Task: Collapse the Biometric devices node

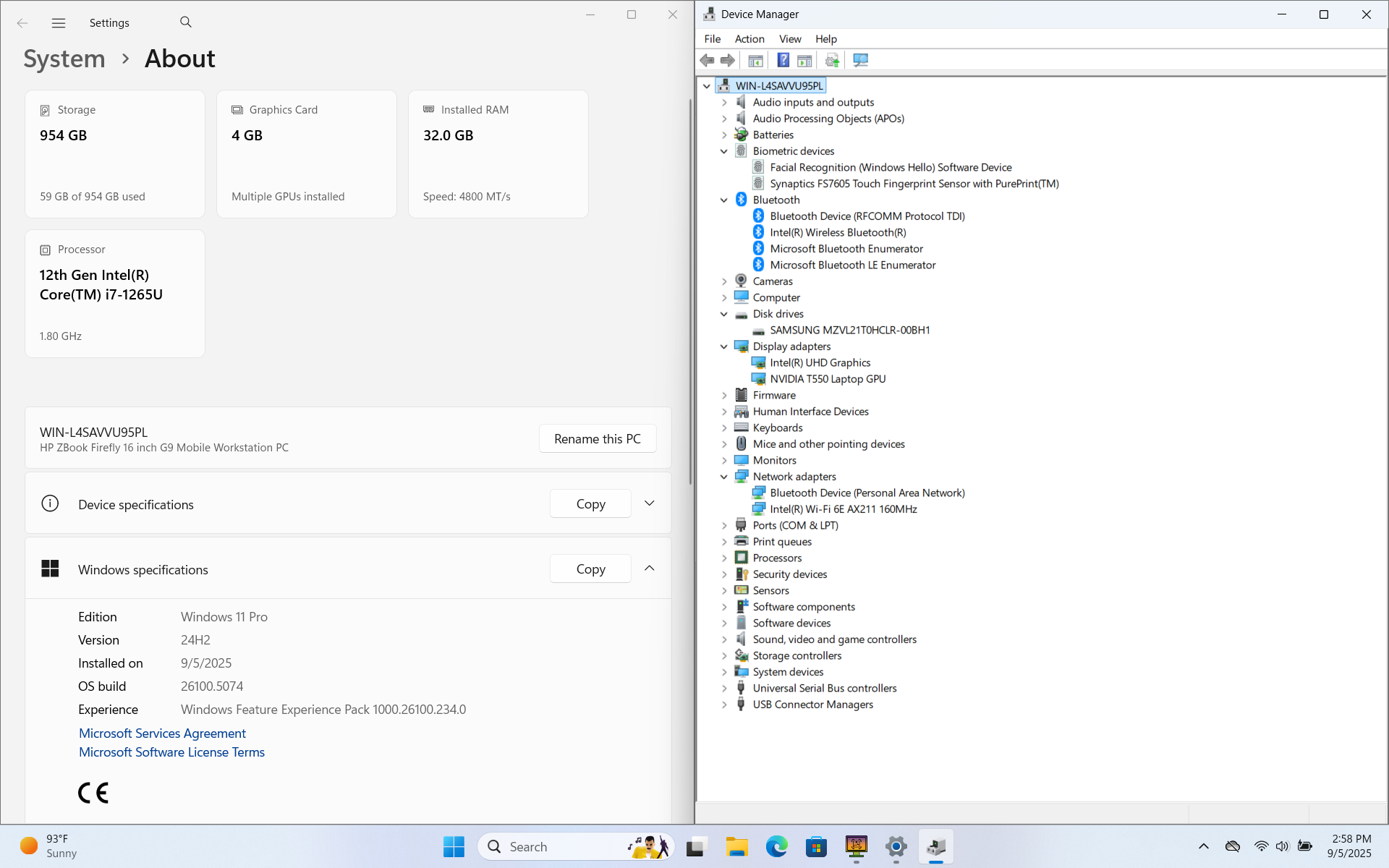Action: pyautogui.click(x=723, y=151)
